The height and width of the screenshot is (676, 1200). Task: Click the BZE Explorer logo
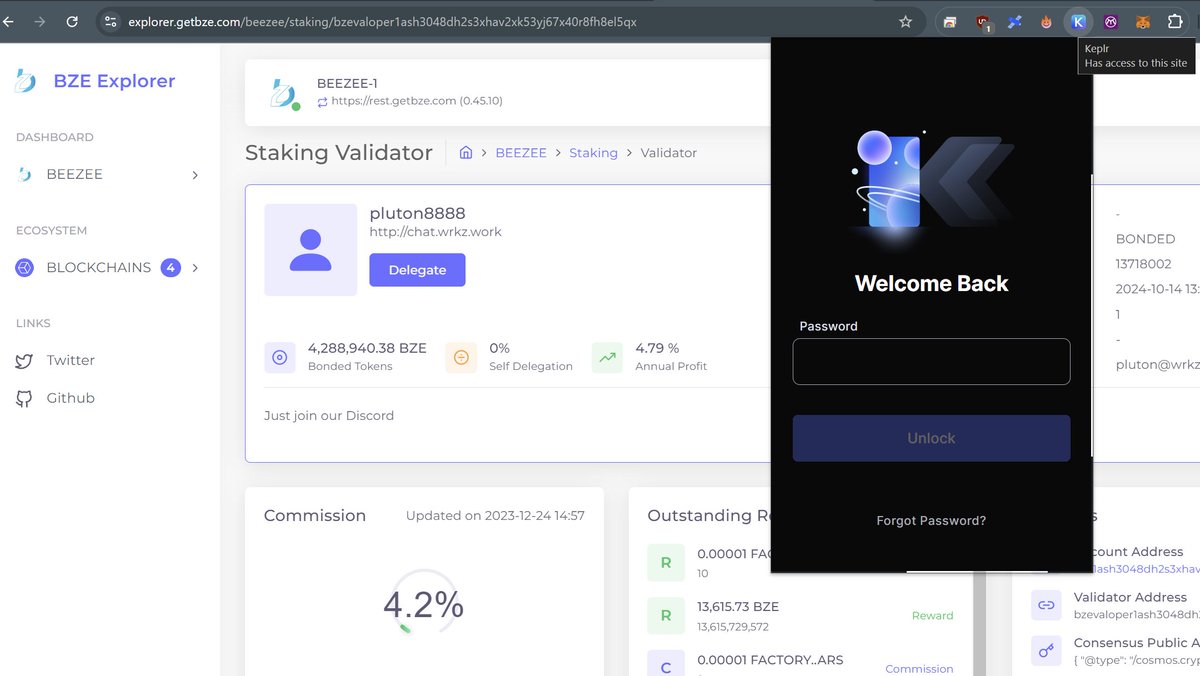(x=26, y=81)
